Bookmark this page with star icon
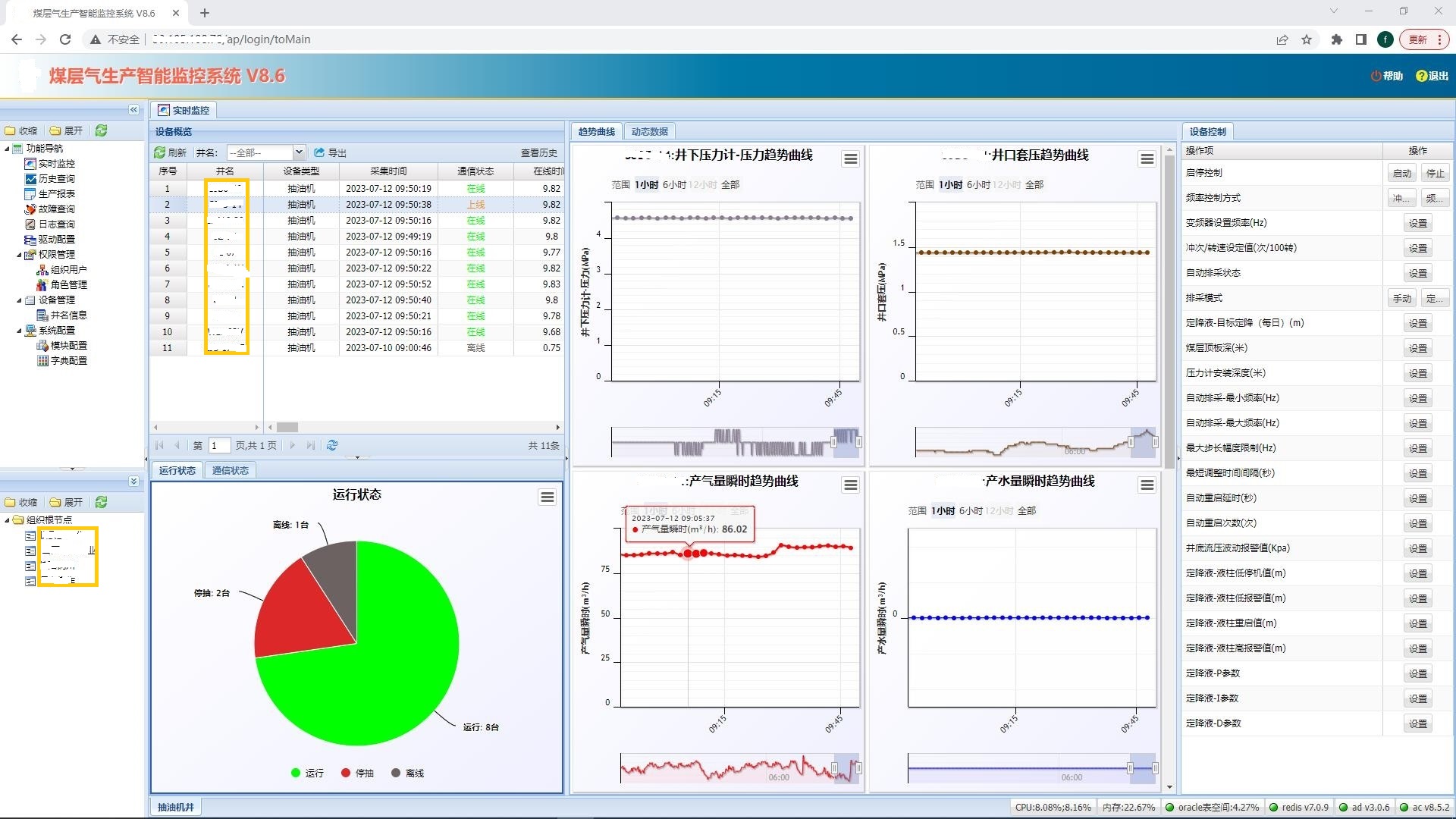Image resolution: width=1456 pixels, height=819 pixels. click(x=1307, y=39)
